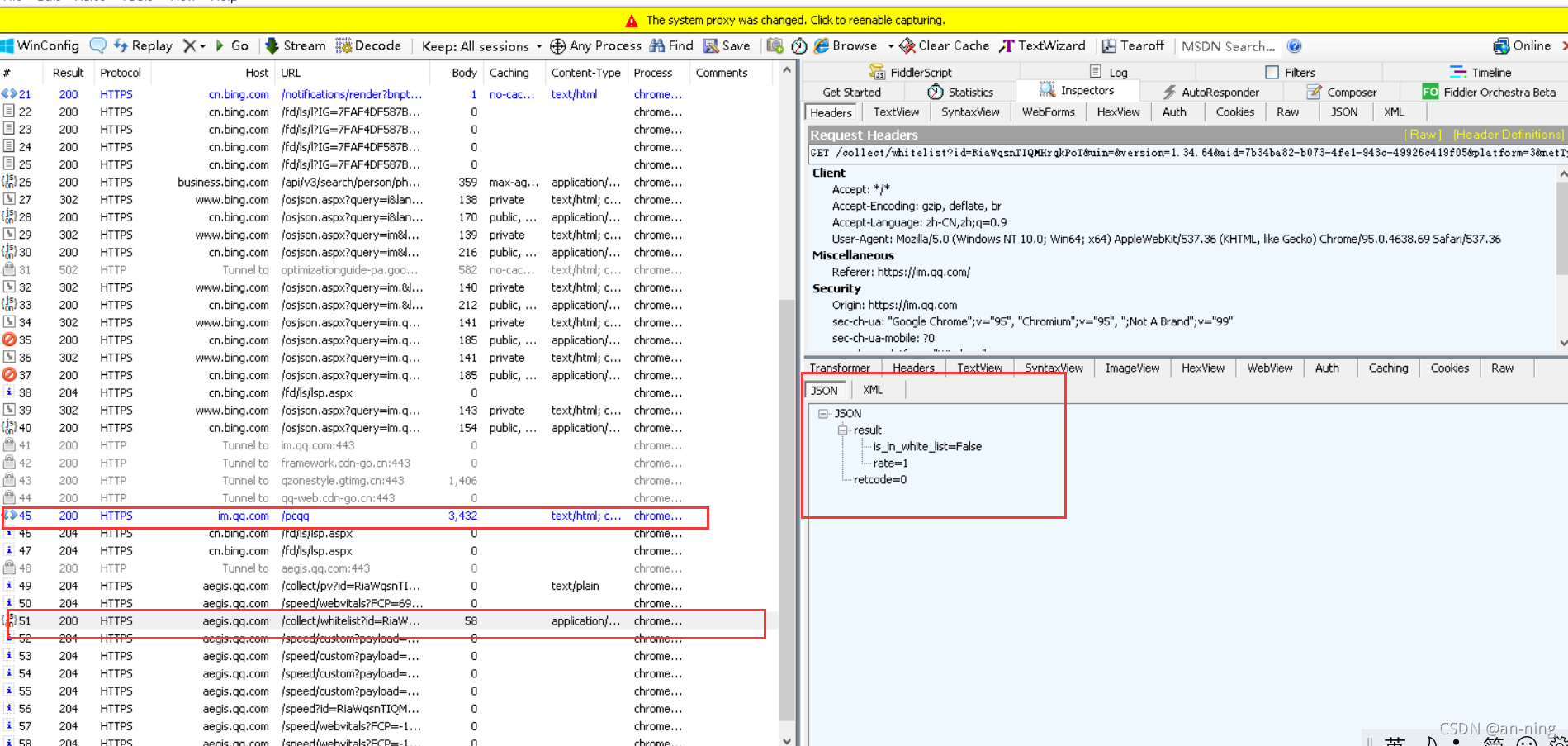Clear Cache using toolbar button
Screen dimensions: 1568x746
click(x=945, y=46)
